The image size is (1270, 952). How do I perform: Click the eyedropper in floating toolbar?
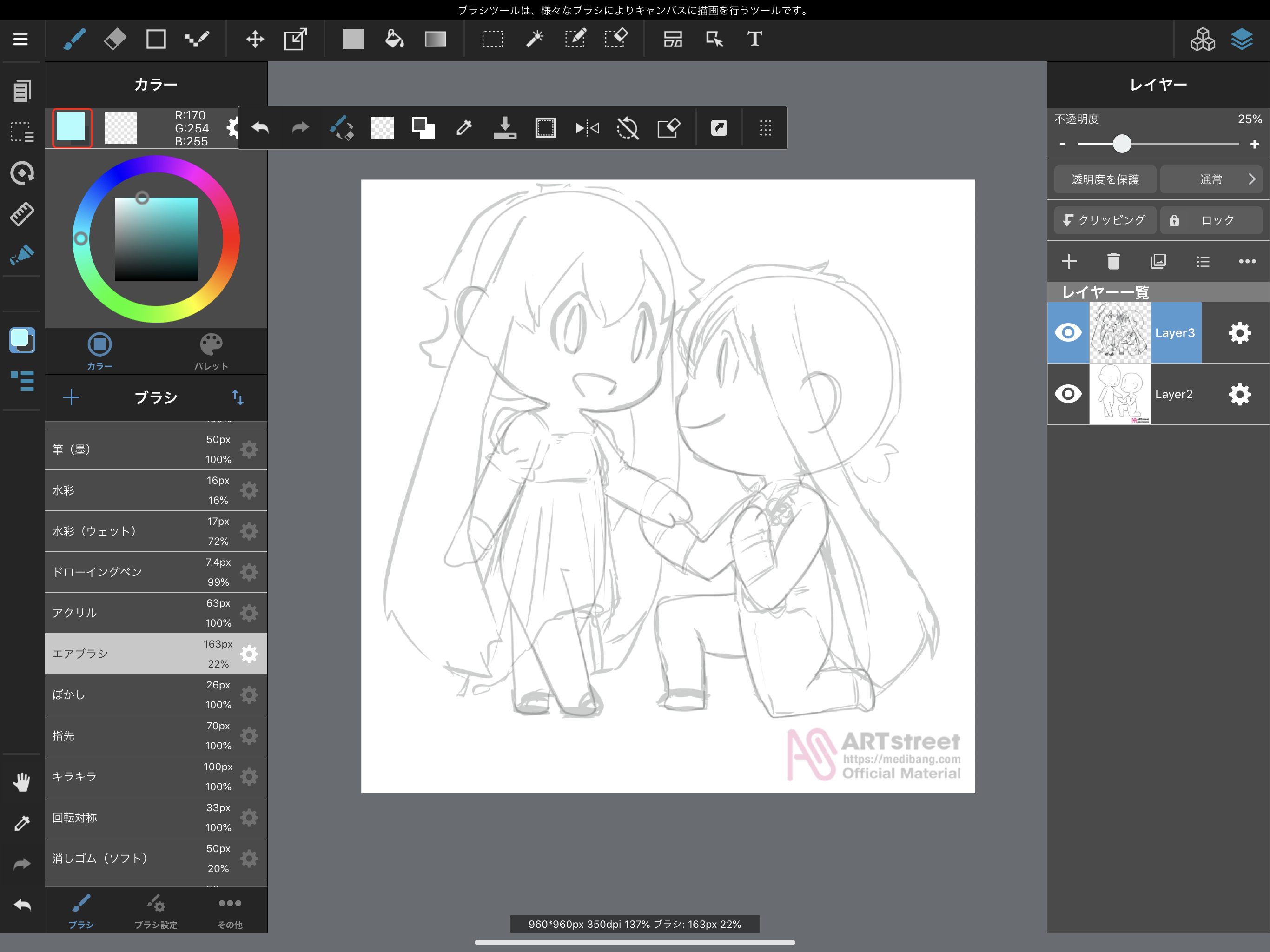coord(464,127)
